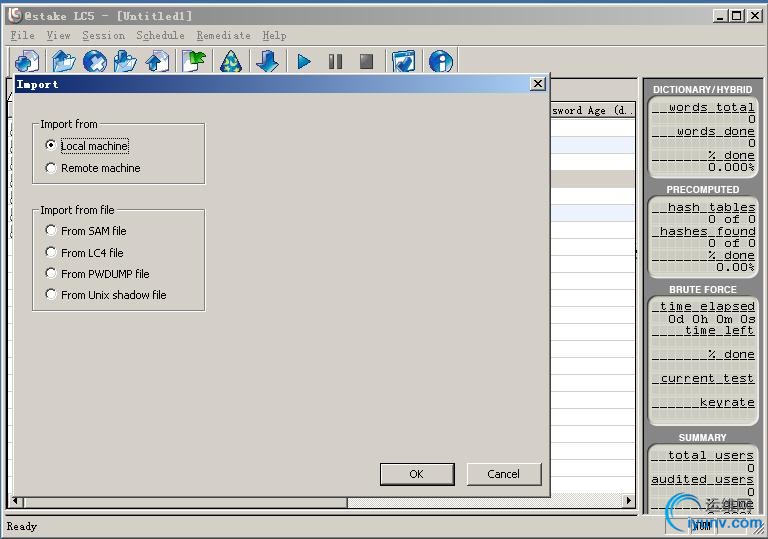Open the Help menu

pyautogui.click(x=274, y=35)
